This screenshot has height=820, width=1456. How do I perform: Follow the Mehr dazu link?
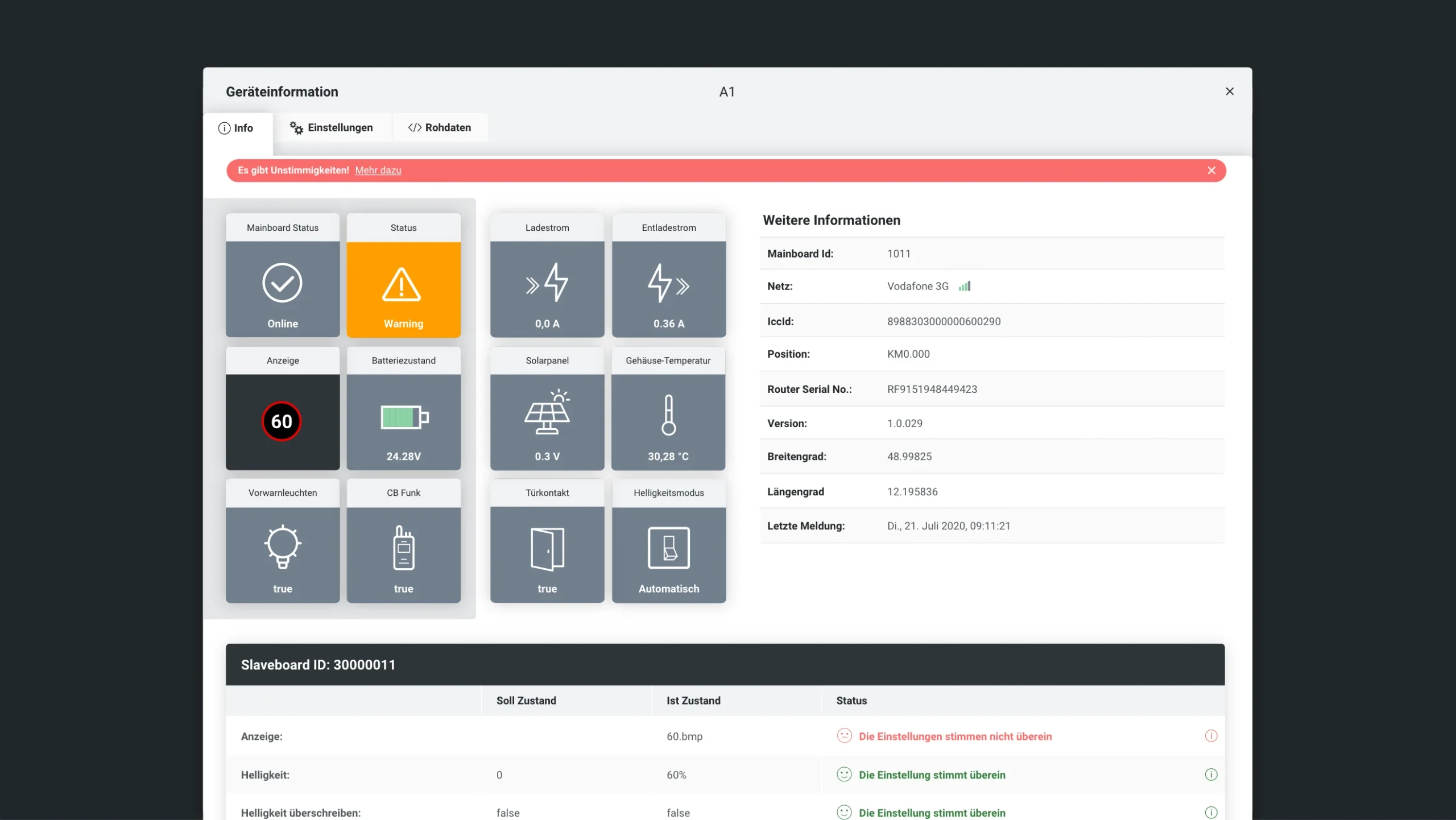pos(378,170)
